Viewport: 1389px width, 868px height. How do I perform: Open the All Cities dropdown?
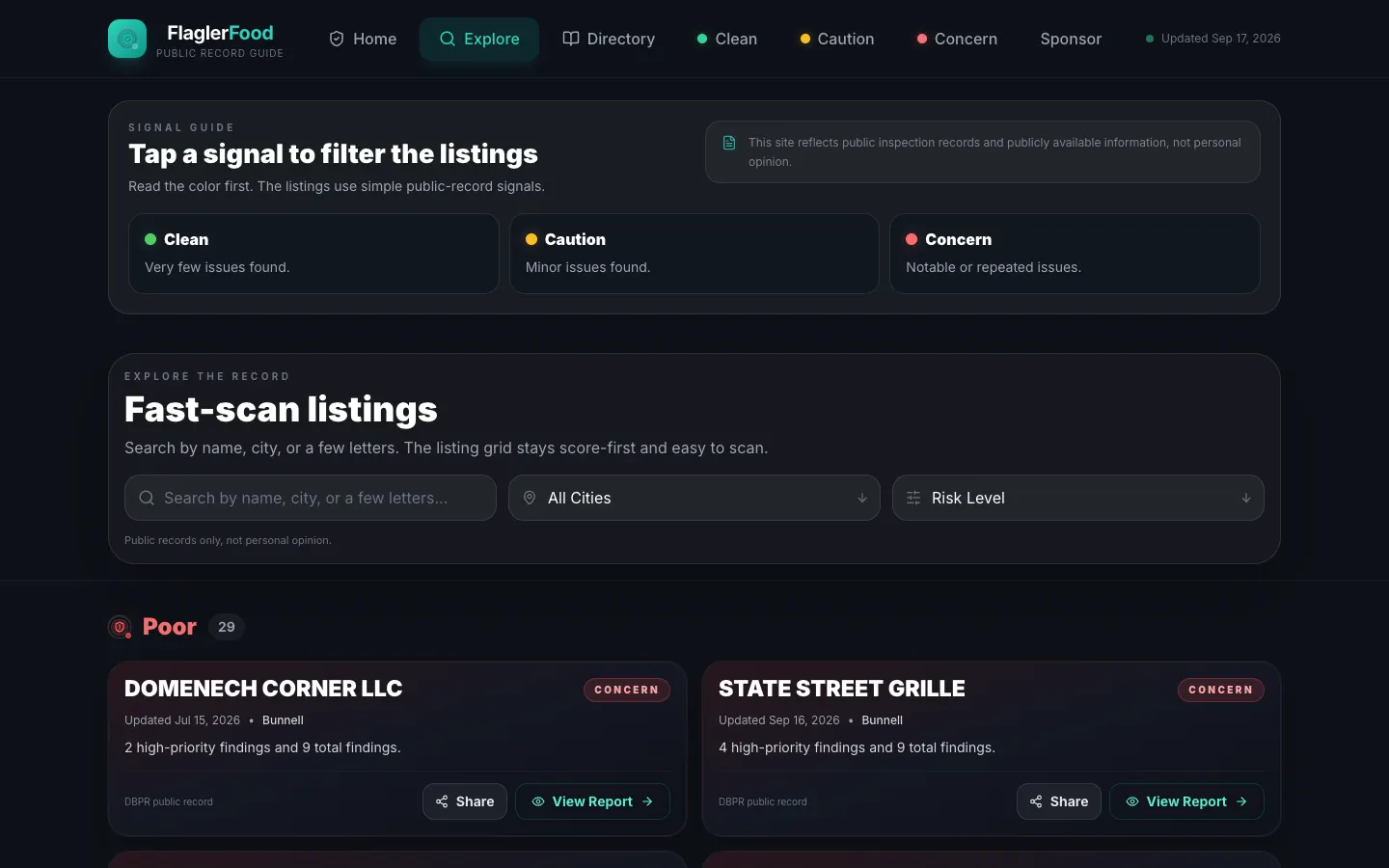click(694, 498)
